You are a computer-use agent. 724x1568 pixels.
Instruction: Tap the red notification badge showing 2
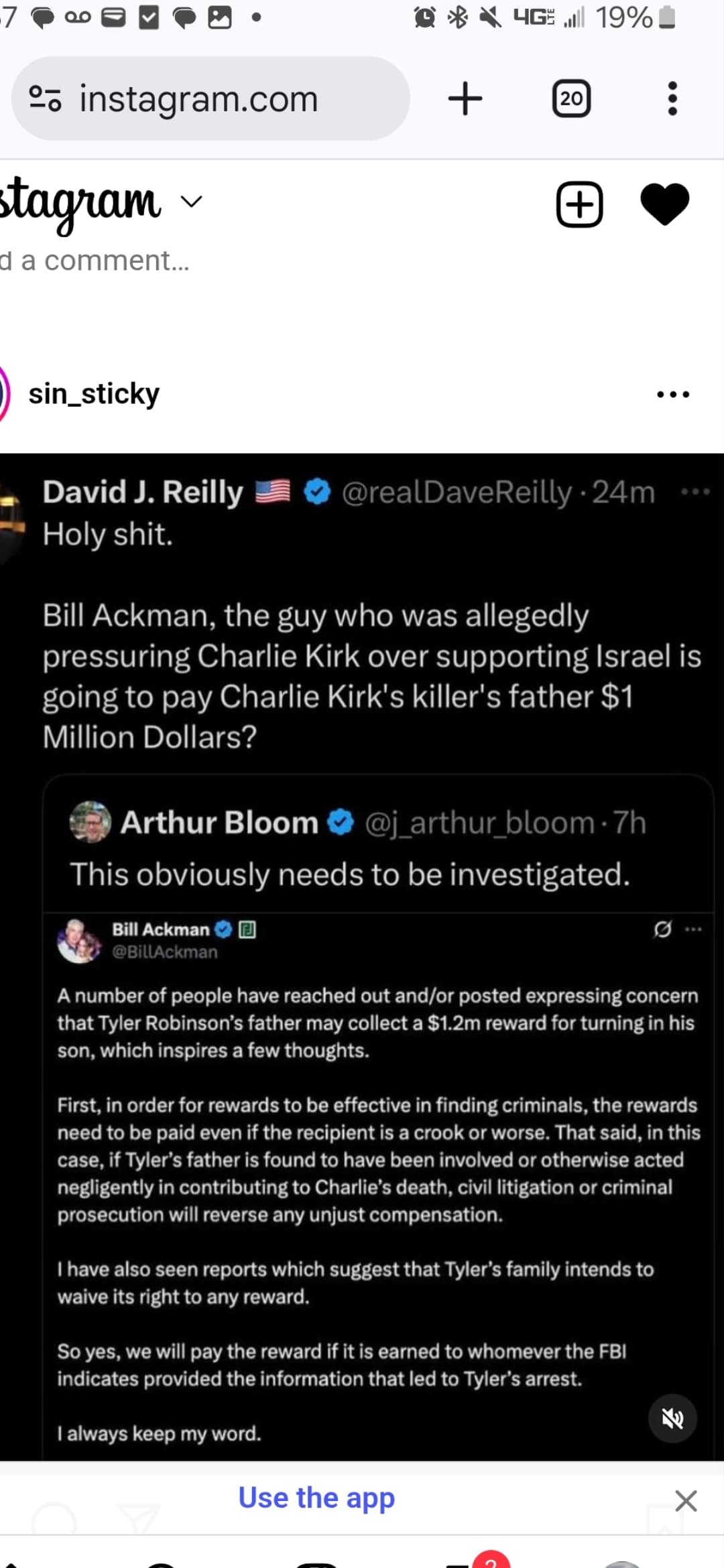click(x=491, y=1560)
